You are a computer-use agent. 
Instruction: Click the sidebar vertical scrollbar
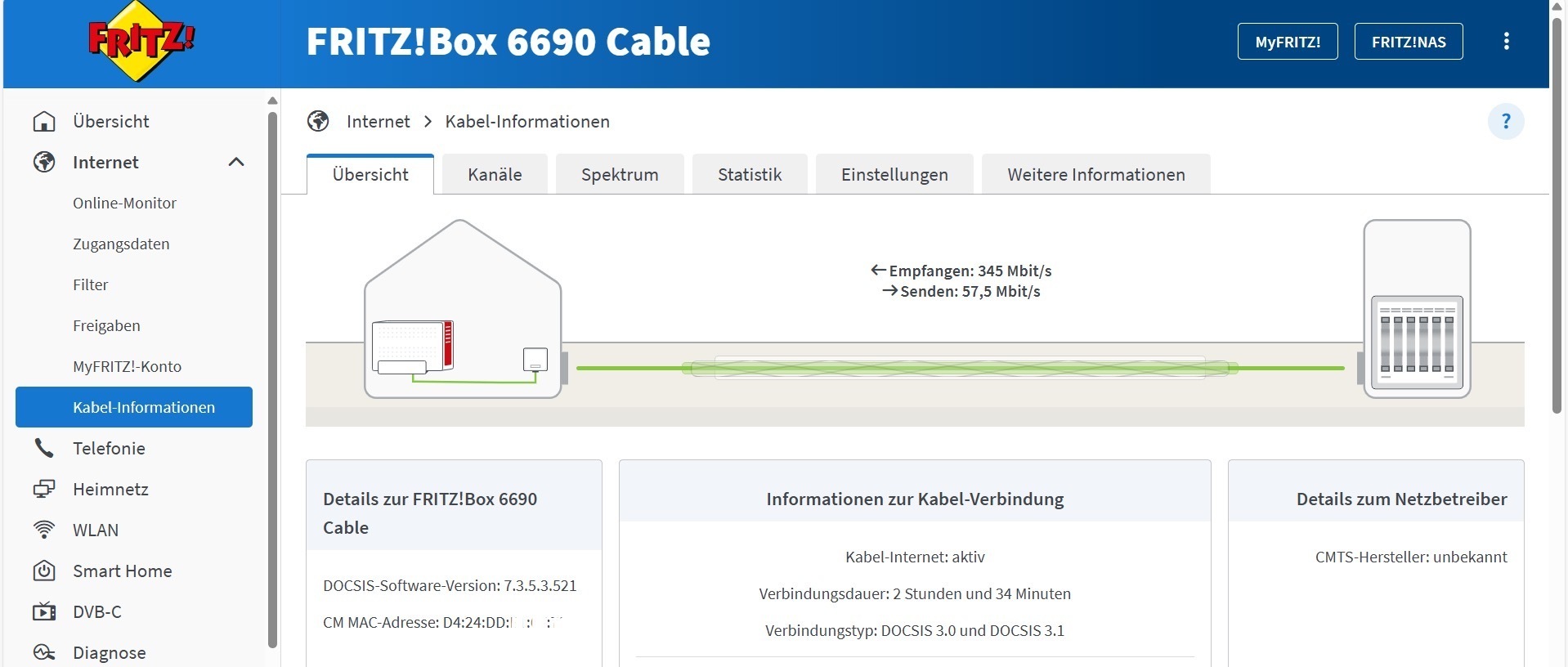[272, 380]
